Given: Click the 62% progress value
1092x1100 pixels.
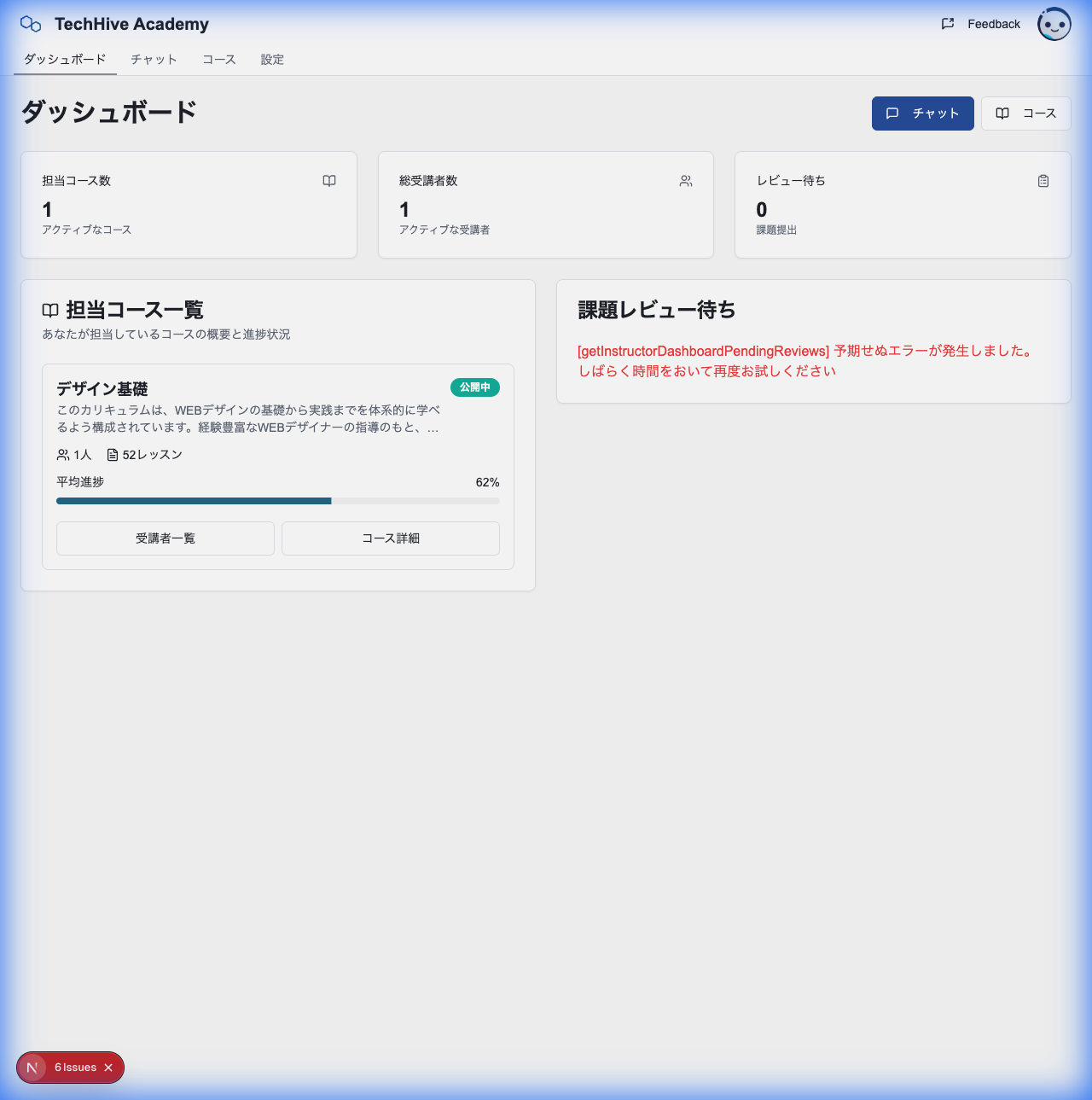Looking at the screenshot, I should pyautogui.click(x=488, y=482).
